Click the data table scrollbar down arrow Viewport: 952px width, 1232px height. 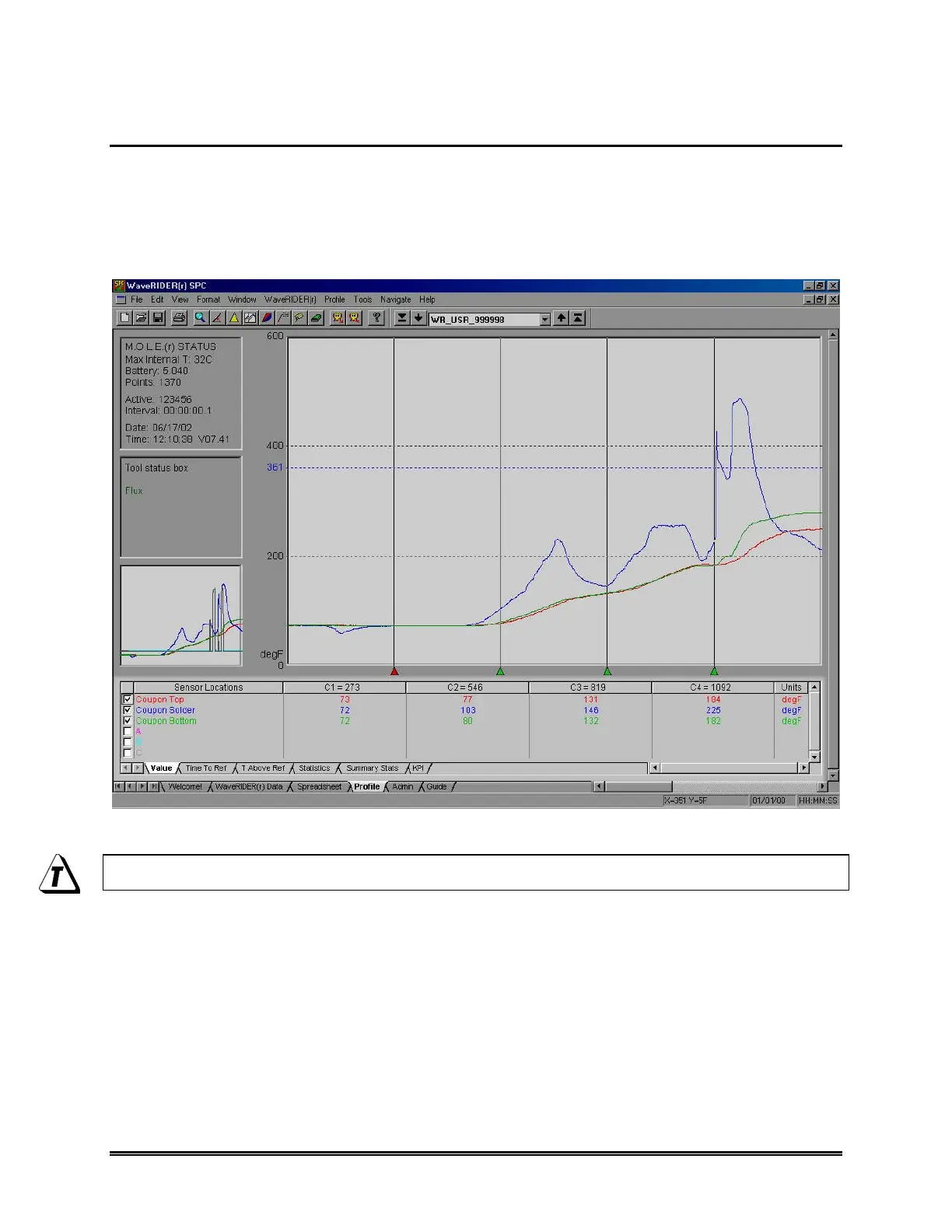814,757
